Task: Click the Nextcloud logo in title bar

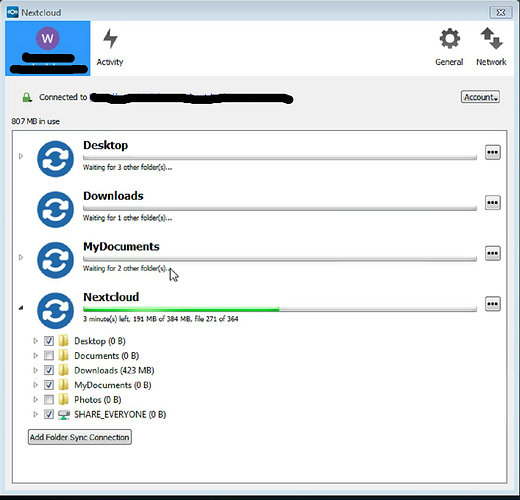Action: (13, 12)
